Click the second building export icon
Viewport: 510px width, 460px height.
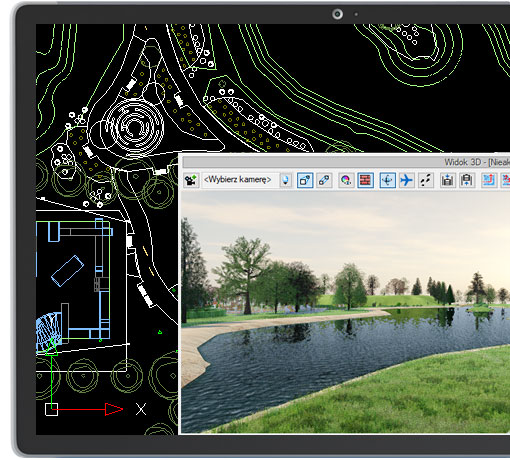(467, 180)
